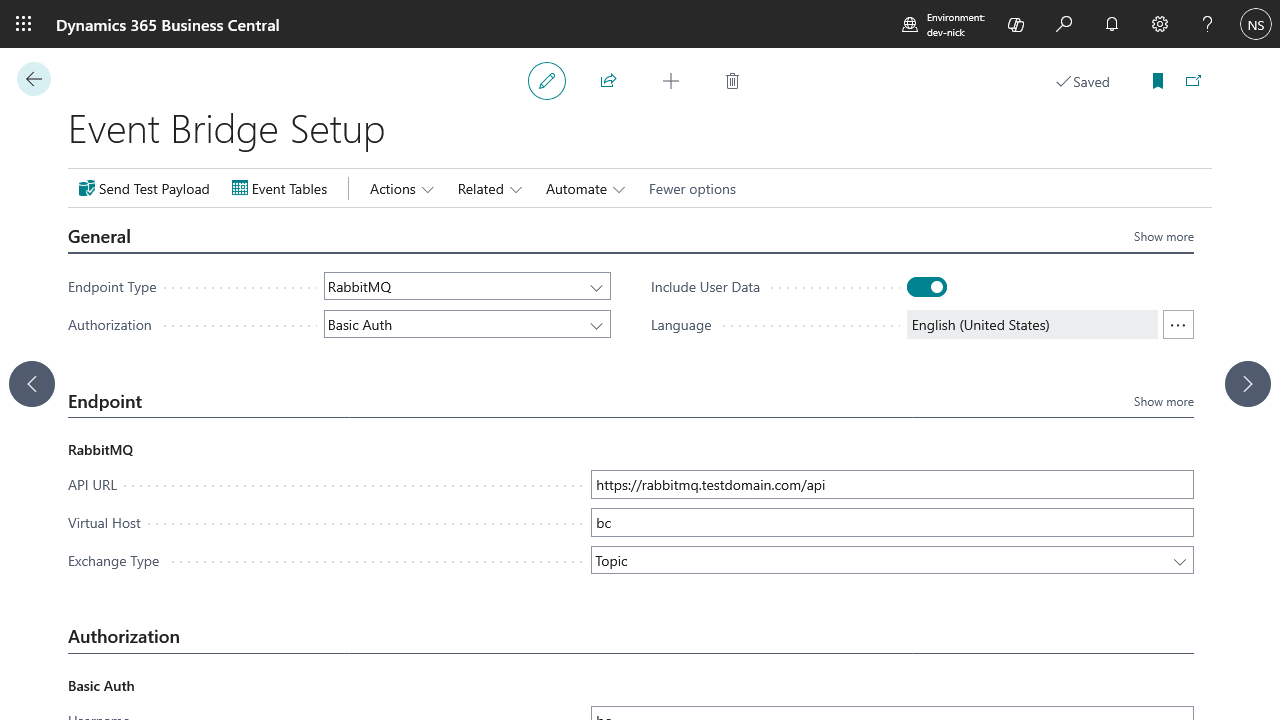Click the environment dev-nick icon
Screen dimensions: 1280x720
[x=910, y=25]
